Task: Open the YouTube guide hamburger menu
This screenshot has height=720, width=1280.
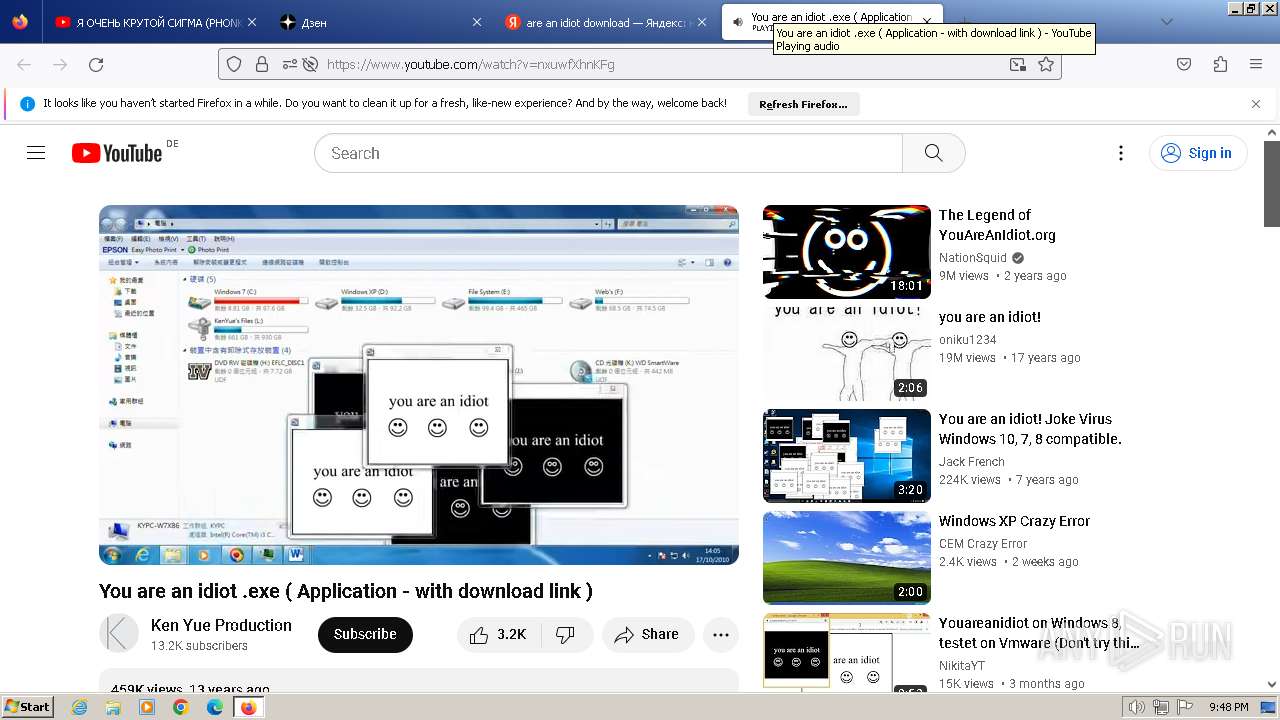Action: pyautogui.click(x=36, y=153)
